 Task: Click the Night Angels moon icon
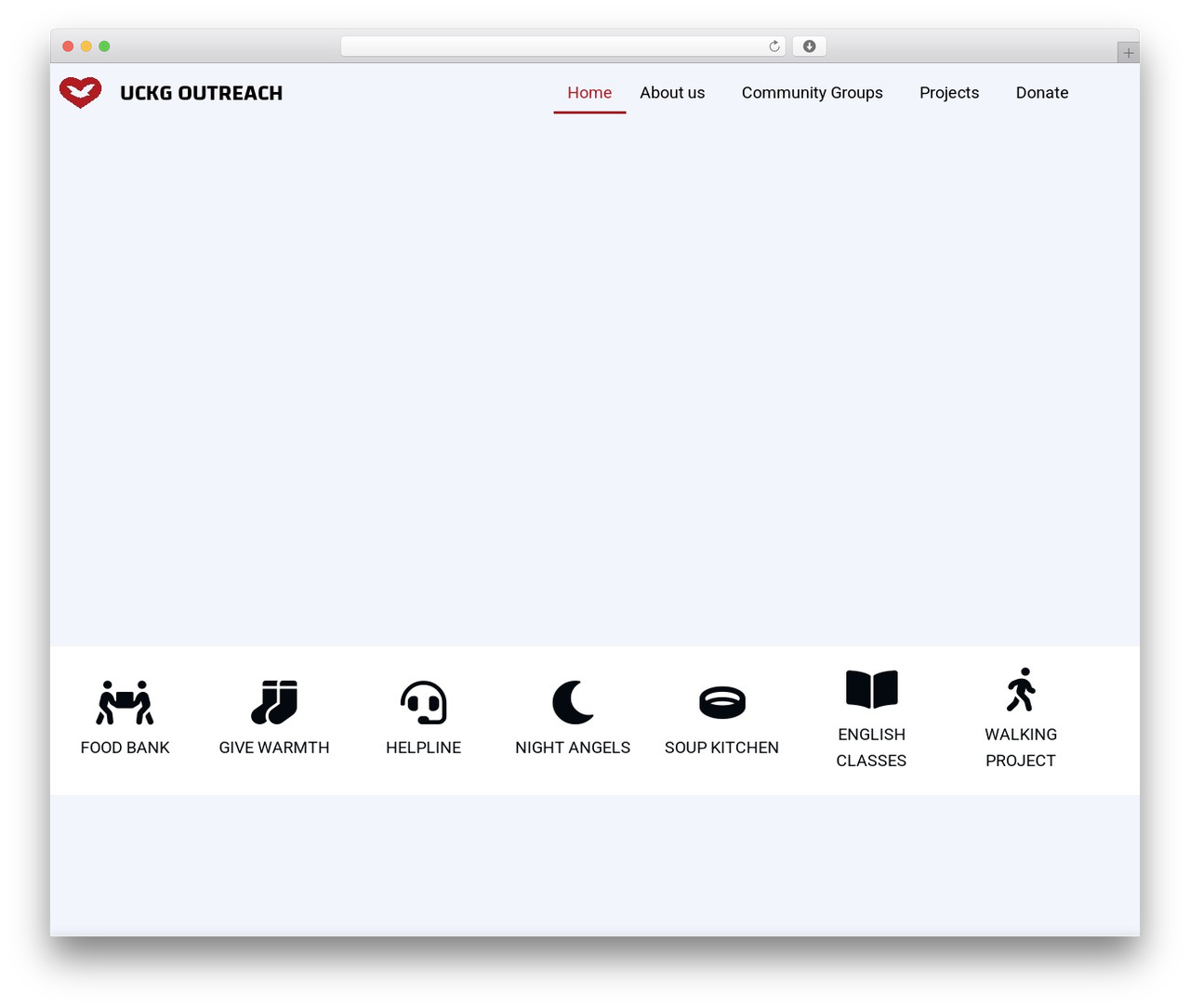pyautogui.click(x=573, y=702)
